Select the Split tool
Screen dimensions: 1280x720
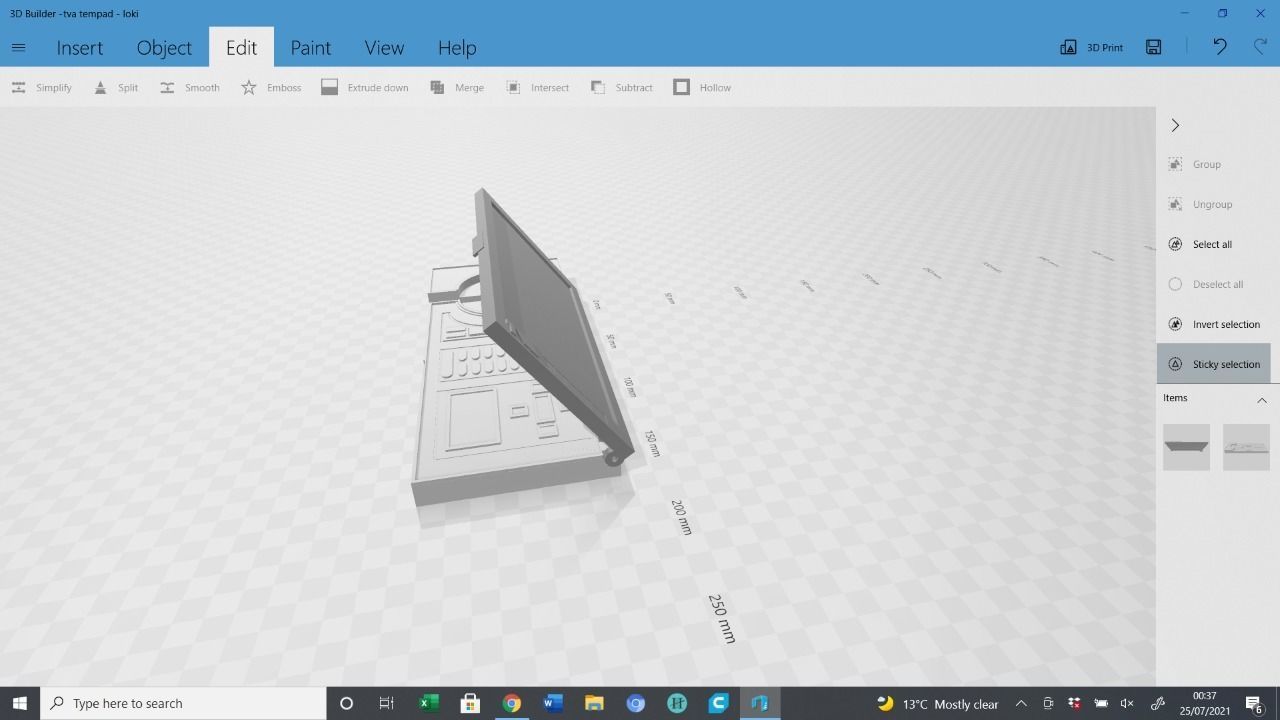101,88
